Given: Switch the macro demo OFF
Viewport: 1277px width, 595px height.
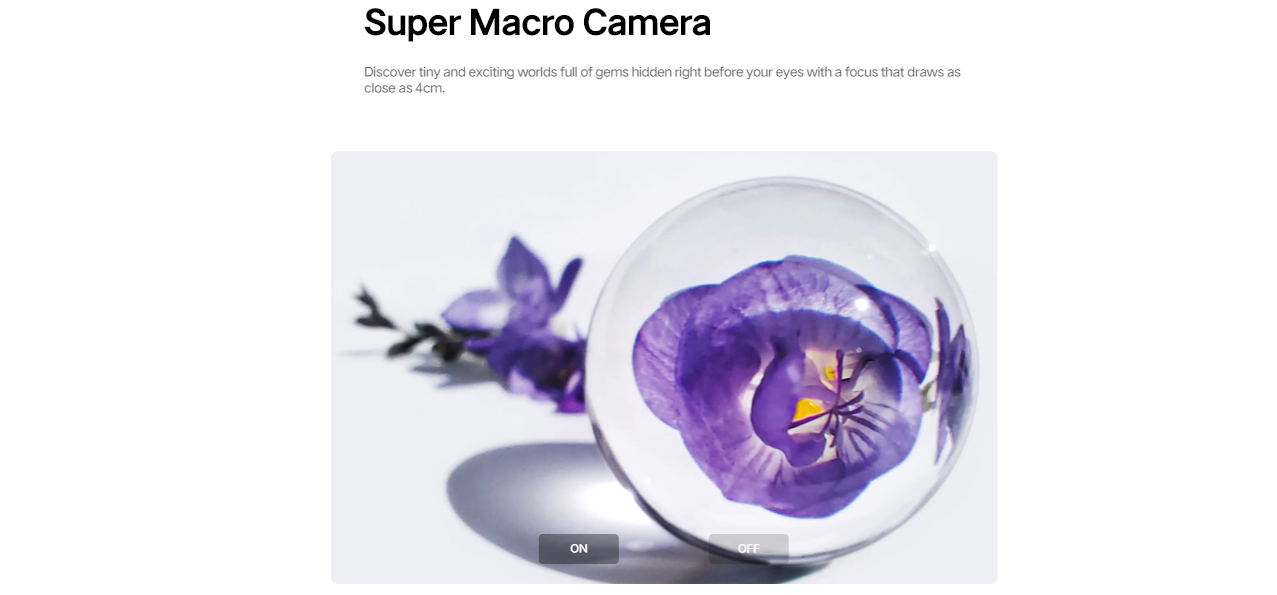Looking at the screenshot, I should (748, 549).
